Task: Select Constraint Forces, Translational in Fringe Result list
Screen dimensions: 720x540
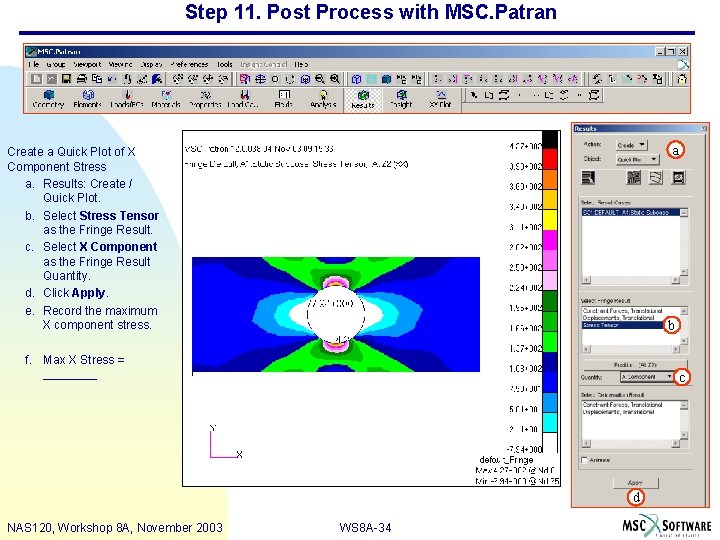Action: click(622, 311)
